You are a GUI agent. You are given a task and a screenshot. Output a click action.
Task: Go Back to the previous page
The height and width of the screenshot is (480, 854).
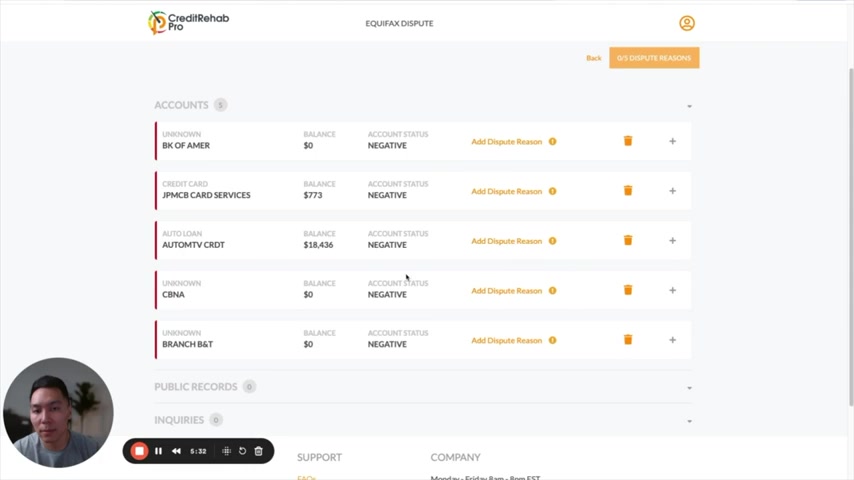coord(594,58)
